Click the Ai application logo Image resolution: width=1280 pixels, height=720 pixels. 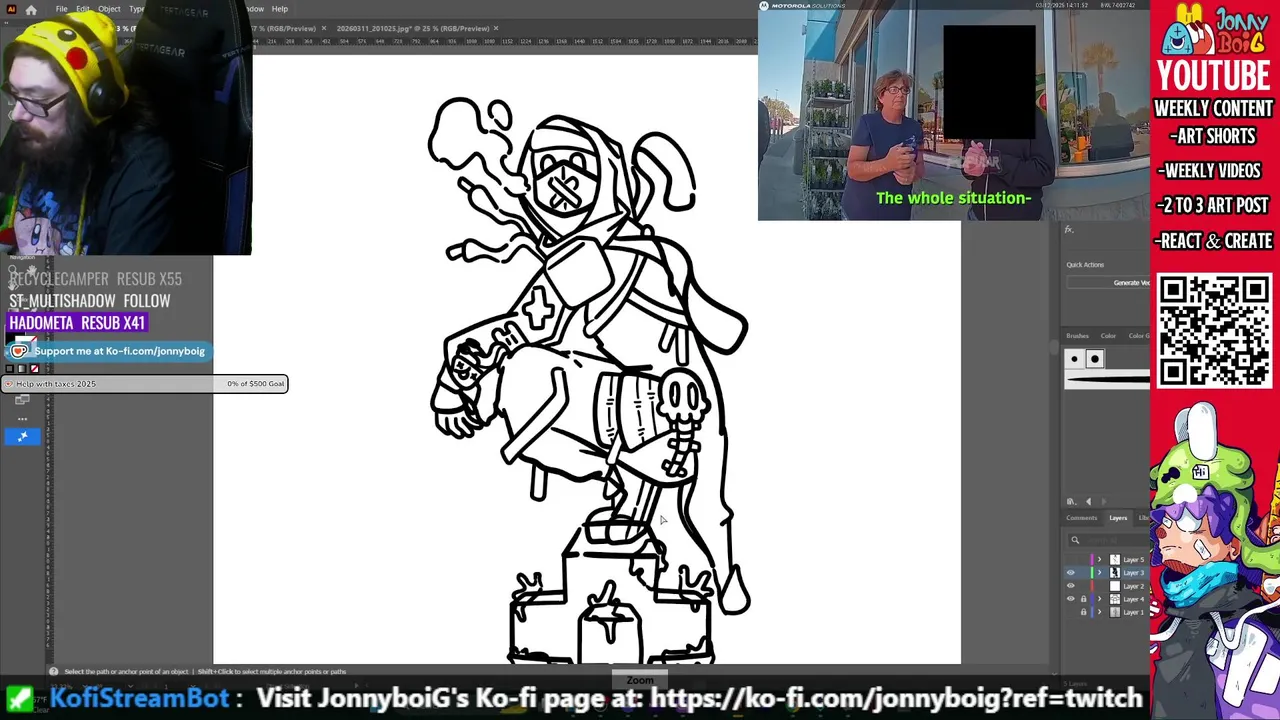[11, 9]
